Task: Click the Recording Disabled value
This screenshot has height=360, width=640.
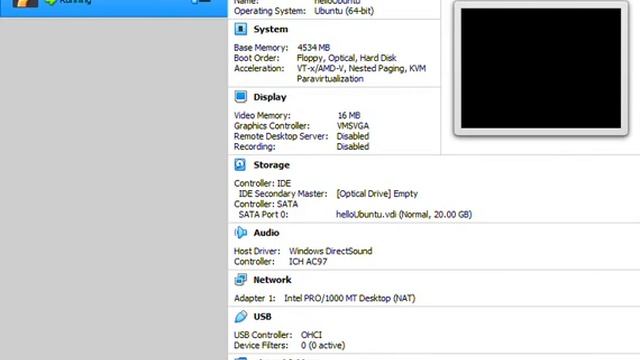Action: click(353, 147)
